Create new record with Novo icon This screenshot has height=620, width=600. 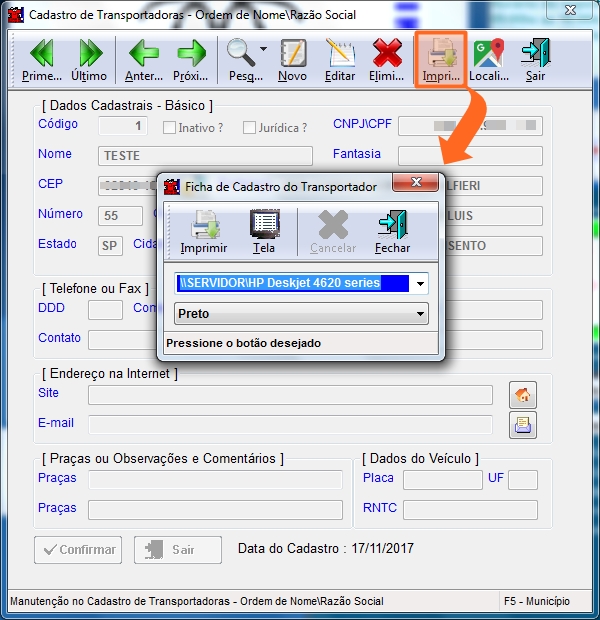coord(292,59)
